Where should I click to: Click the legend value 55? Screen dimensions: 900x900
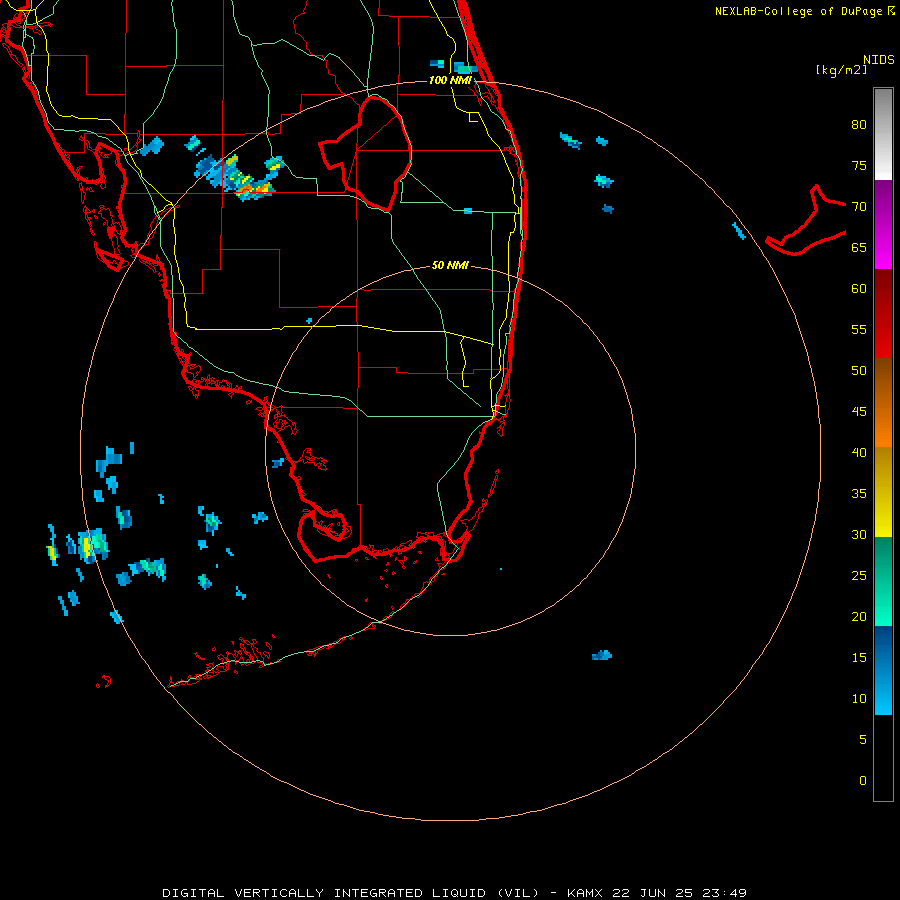859,330
